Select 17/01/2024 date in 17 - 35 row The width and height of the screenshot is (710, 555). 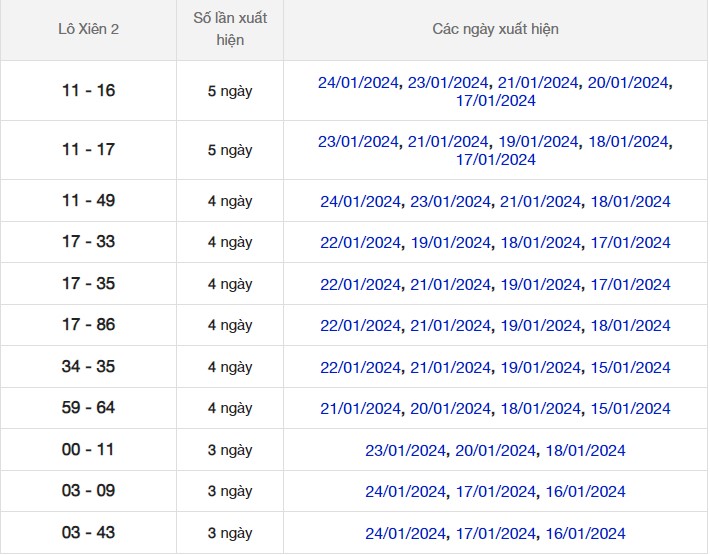[630, 285]
